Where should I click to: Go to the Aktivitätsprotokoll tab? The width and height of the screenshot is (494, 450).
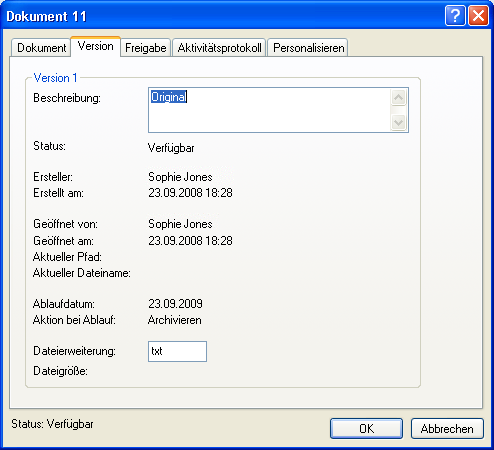click(219, 48)
